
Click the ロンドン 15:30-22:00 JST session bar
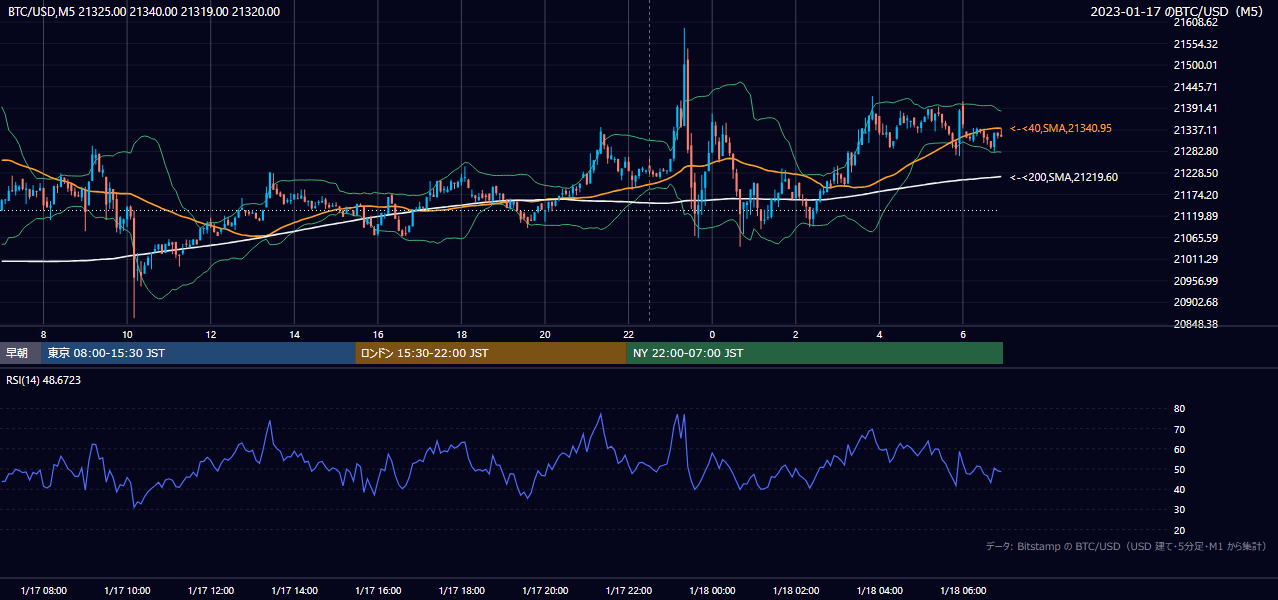[x=491, y=353]
